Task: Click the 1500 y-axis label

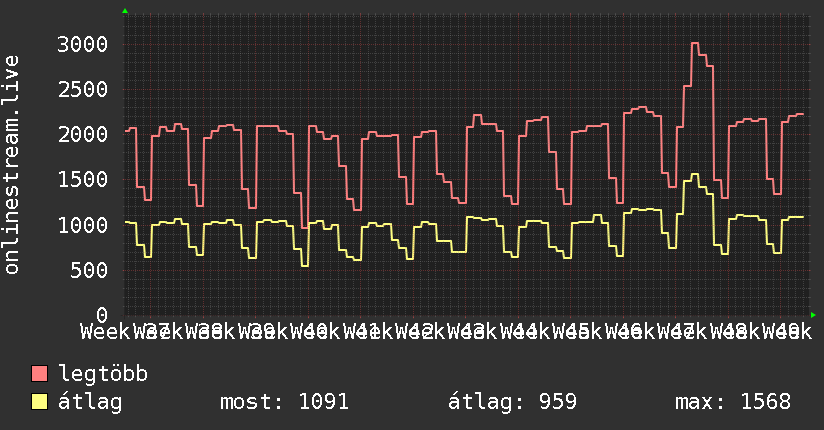Action: [x=83, y=180]
